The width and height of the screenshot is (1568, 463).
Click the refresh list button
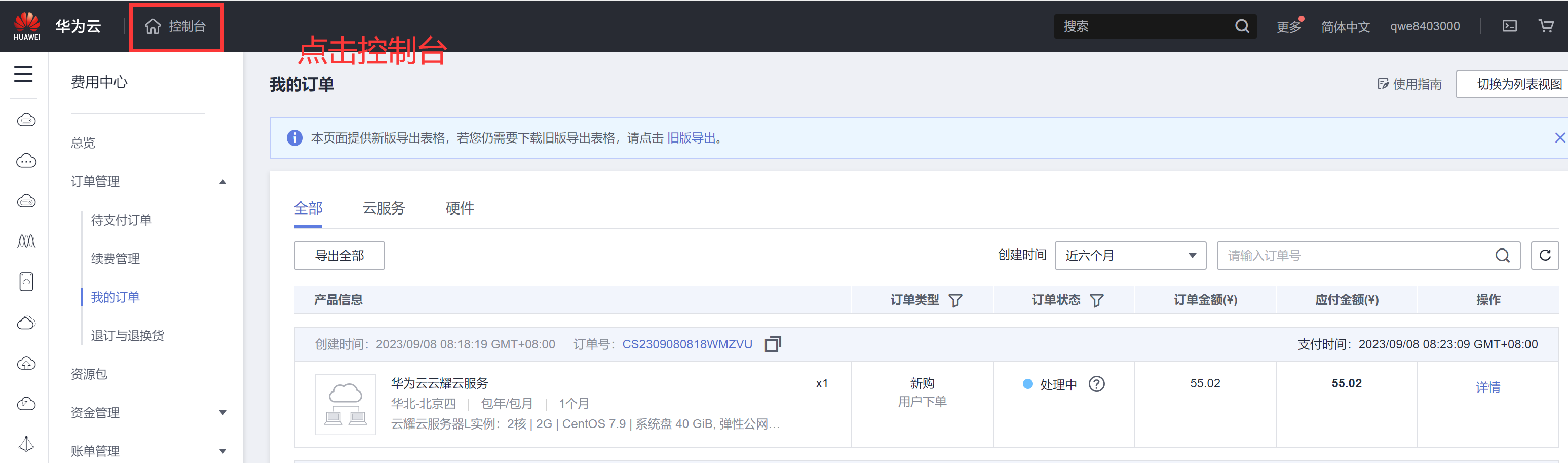coord(1545,255)
